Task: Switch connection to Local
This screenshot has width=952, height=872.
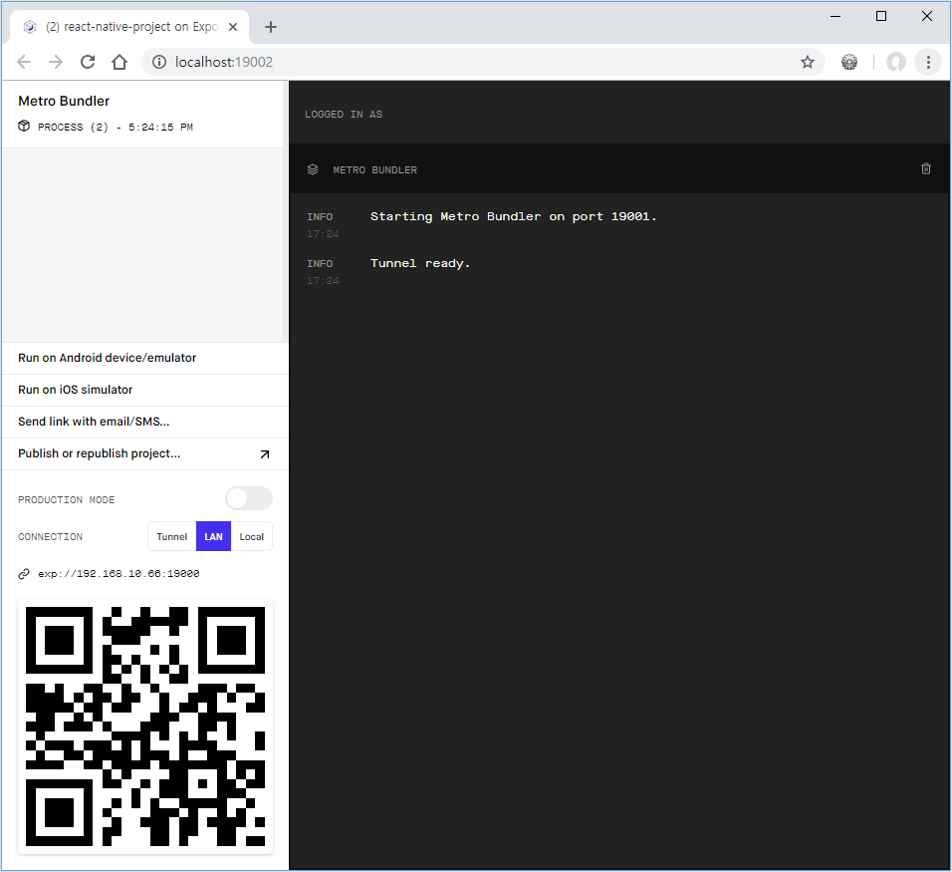Action: (x=251, y=537)
